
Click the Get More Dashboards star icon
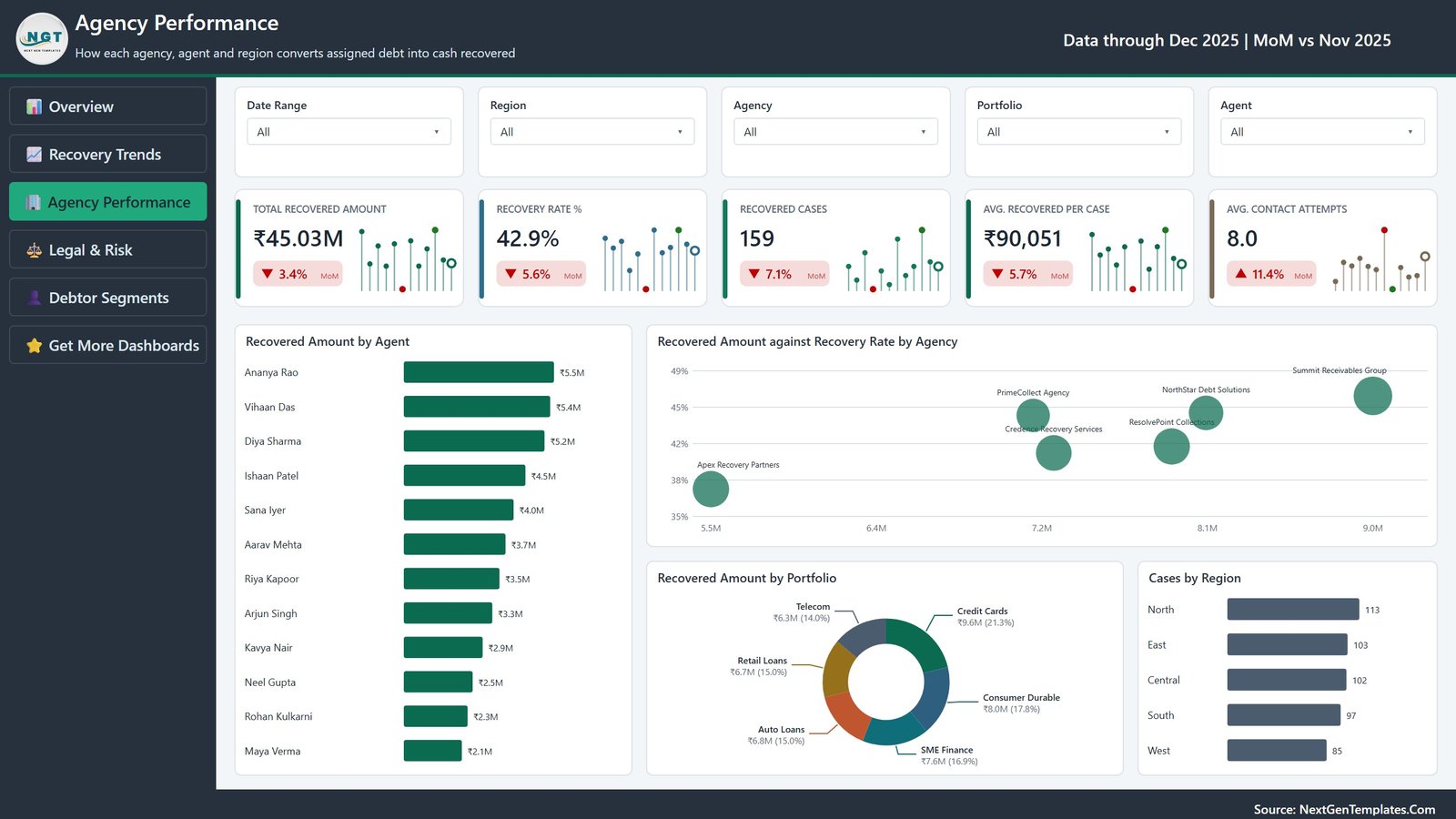coord(34,346)
